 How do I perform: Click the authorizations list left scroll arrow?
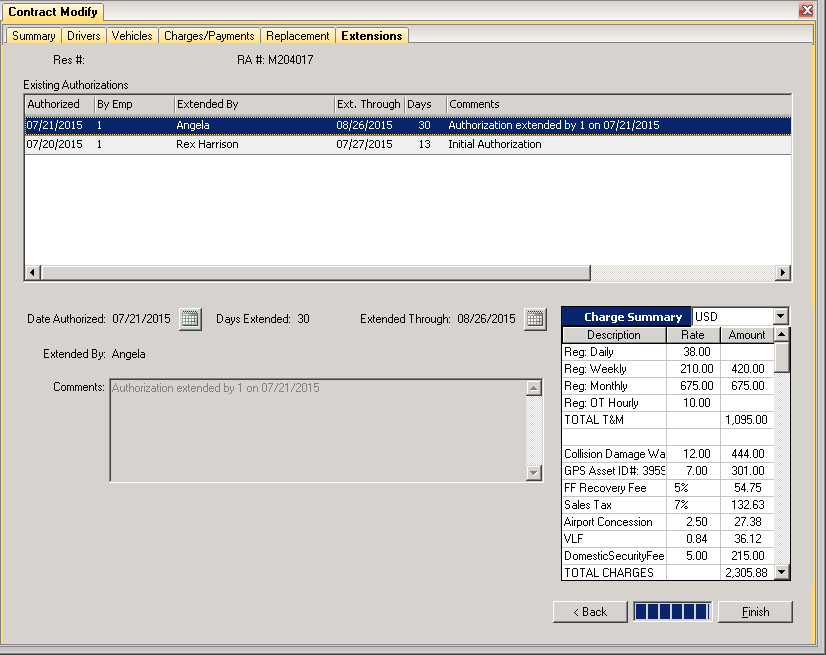pyautogui.click(x=33, y=272)
